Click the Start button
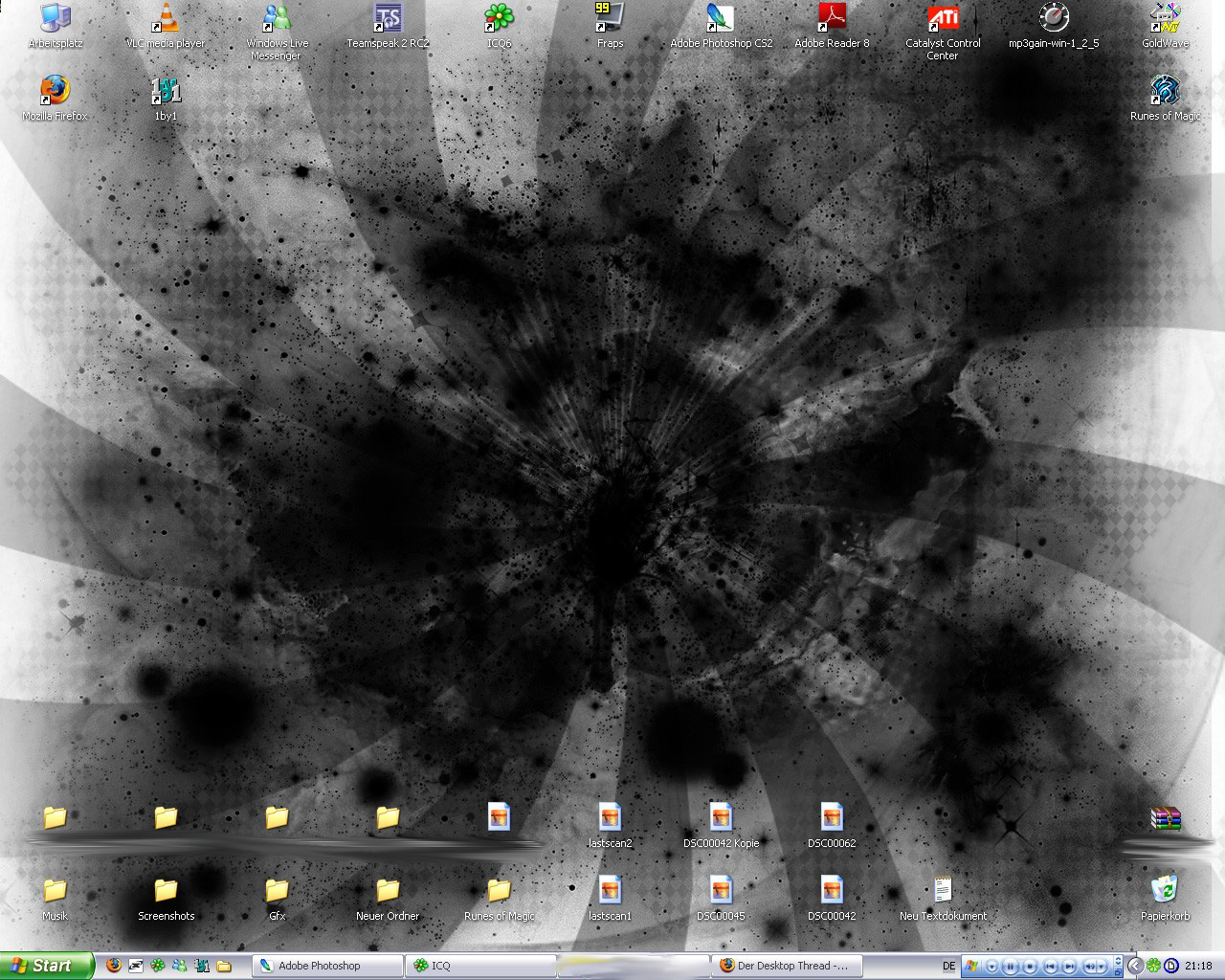The image size is (1225, 980). [x=46, y=966]
